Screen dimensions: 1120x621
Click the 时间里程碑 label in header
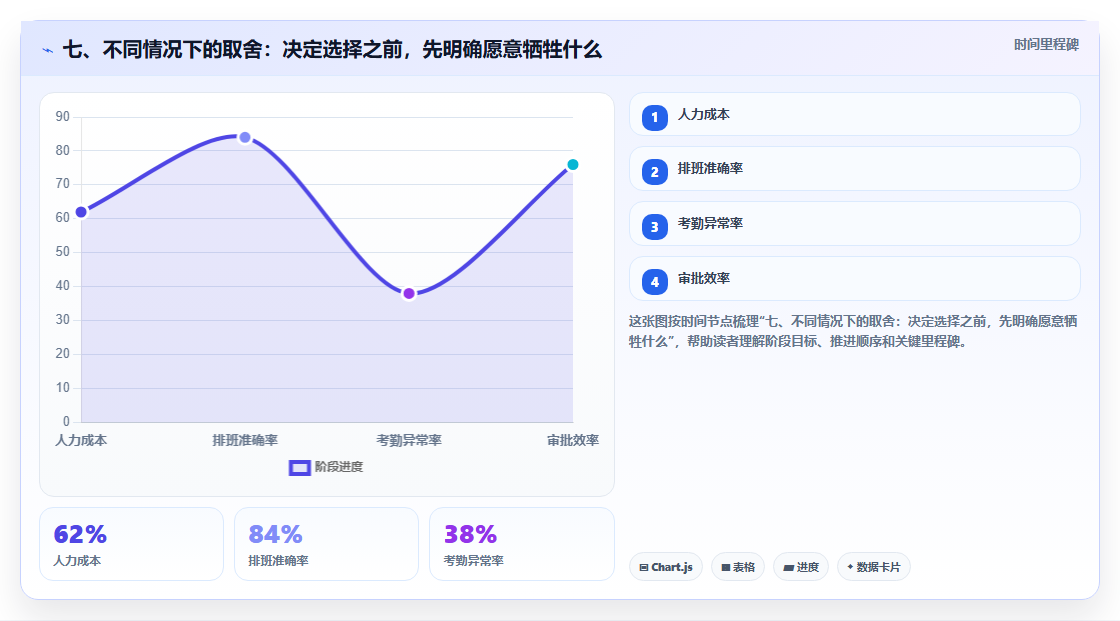point(1046,44)
